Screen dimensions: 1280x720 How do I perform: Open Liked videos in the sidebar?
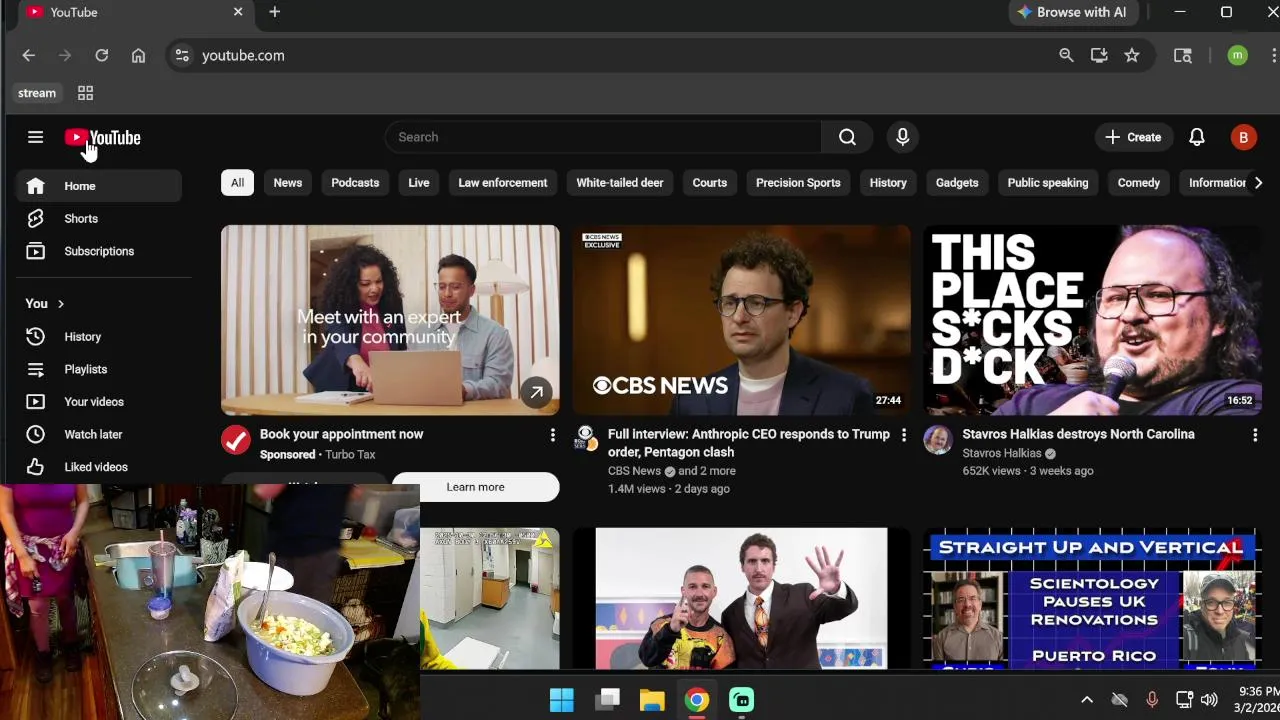98,467
